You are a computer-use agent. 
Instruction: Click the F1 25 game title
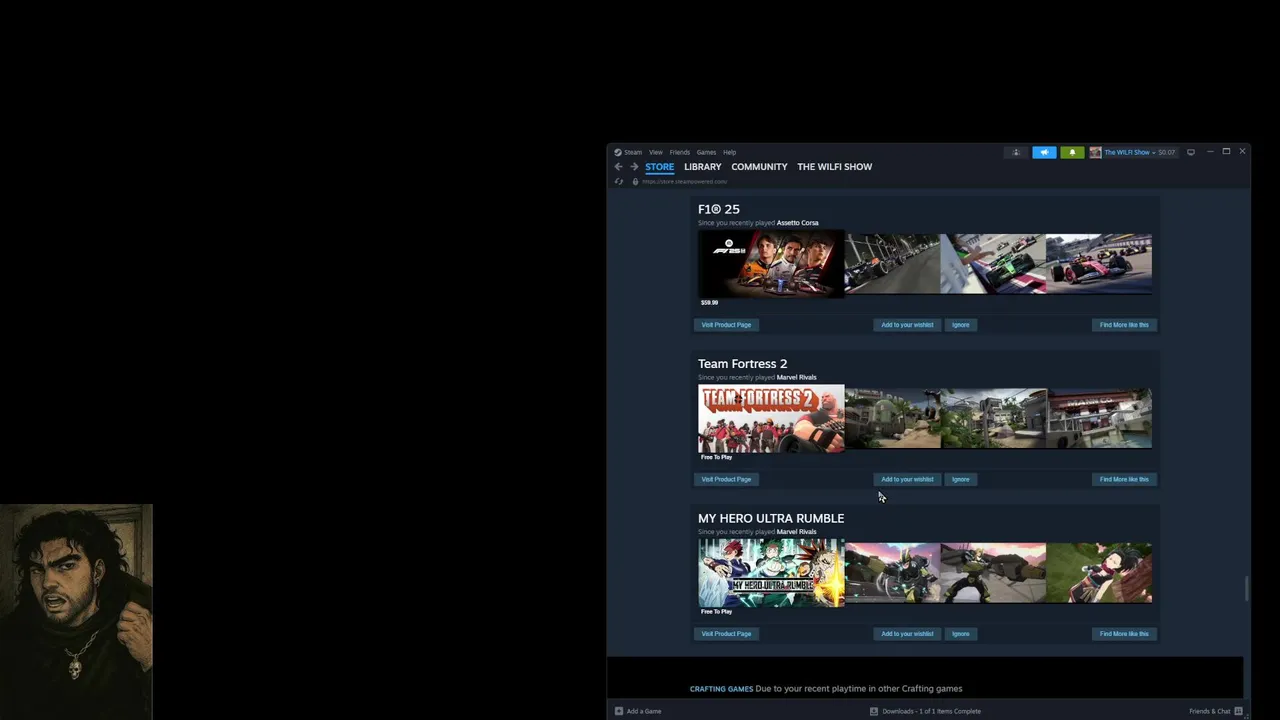click(x=719, y=209)
